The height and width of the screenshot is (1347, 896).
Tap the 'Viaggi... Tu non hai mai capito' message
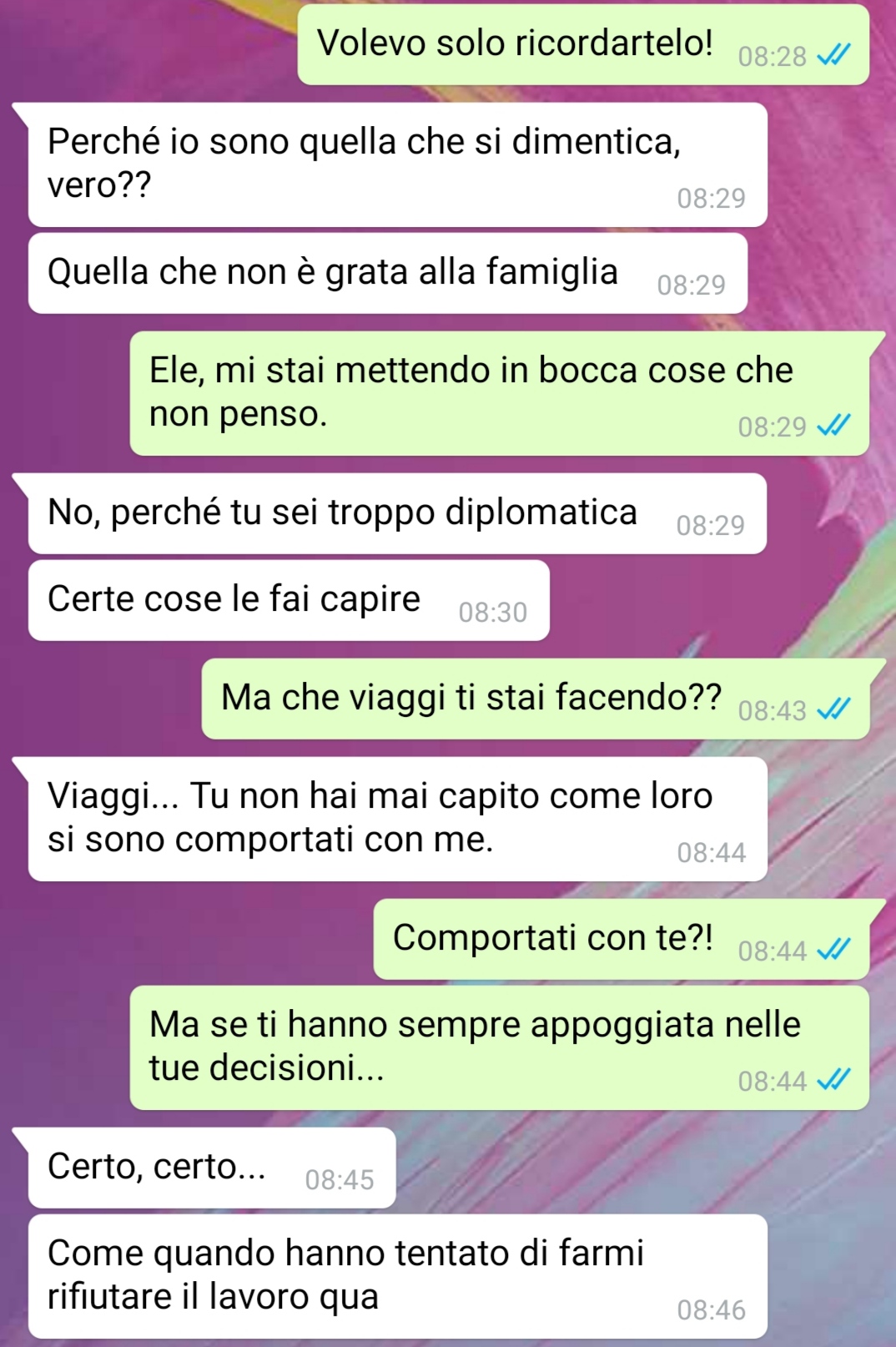397,819
